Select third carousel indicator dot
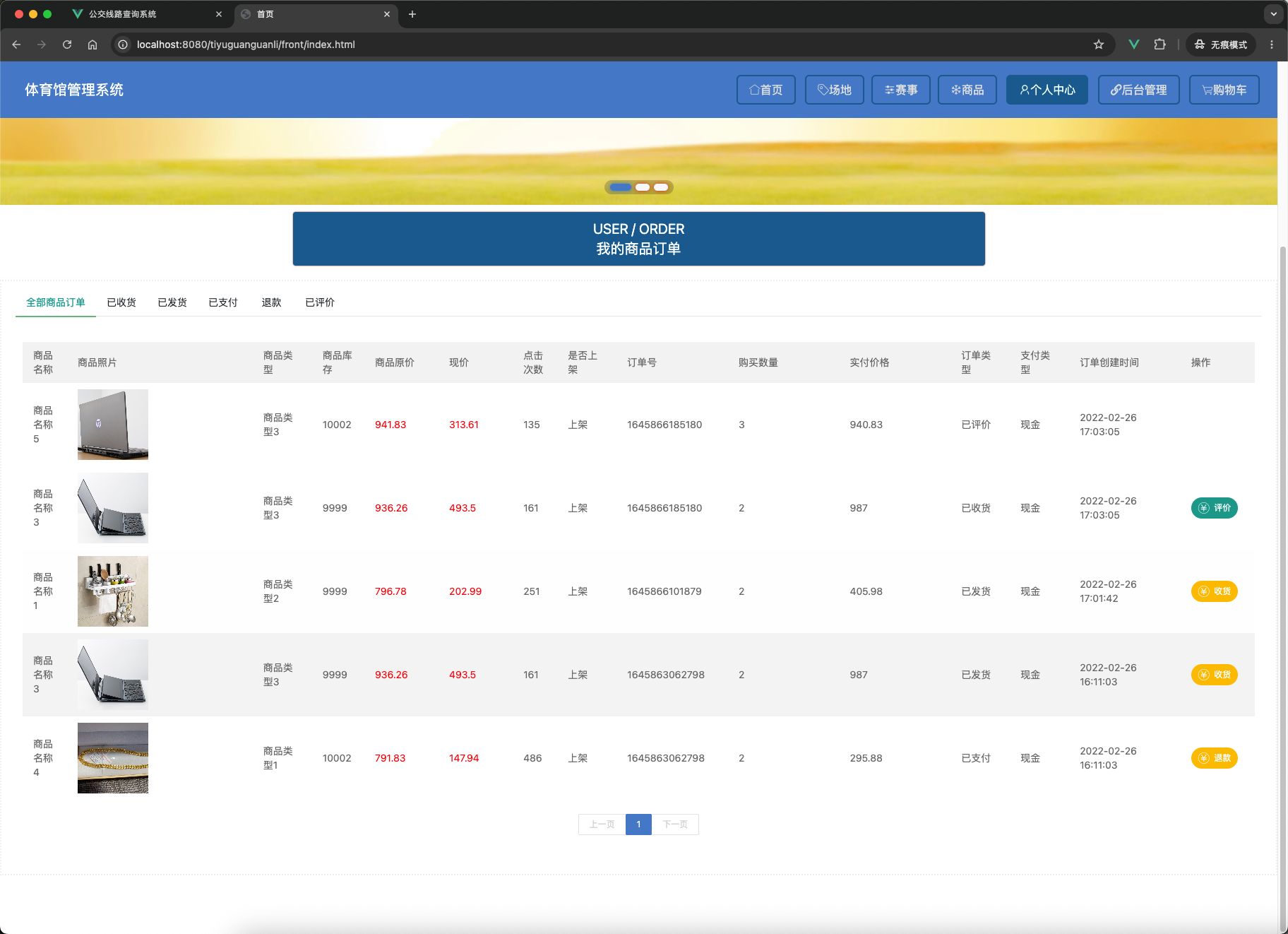Screen dimensions: 1288x934 coord(661,187)
